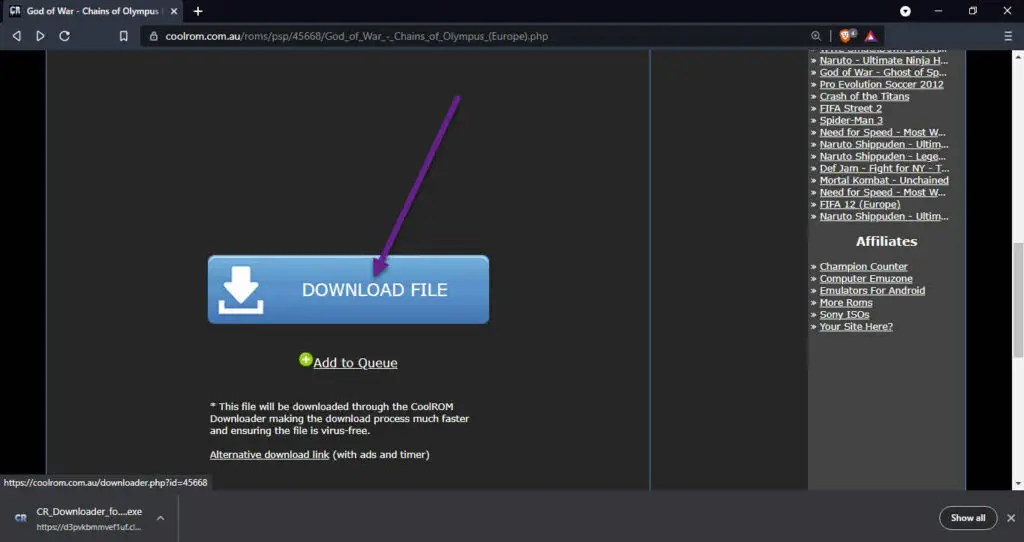Click the CR file icon in downloads bar
Viewport: 1024px width, 542px height.
click(21, 518)
